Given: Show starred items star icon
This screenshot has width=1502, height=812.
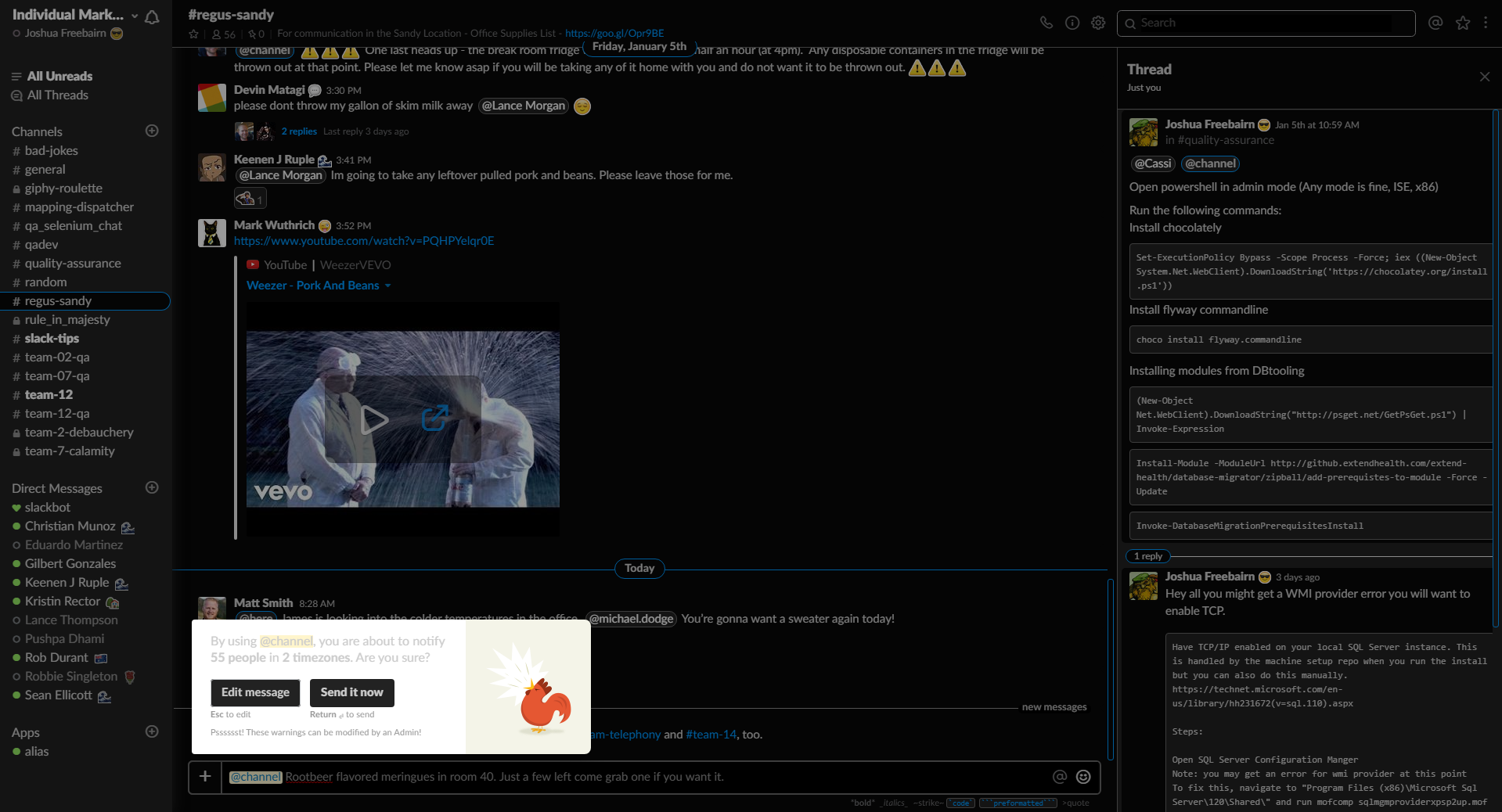Looking at the screenshot, I should 1463,23.
